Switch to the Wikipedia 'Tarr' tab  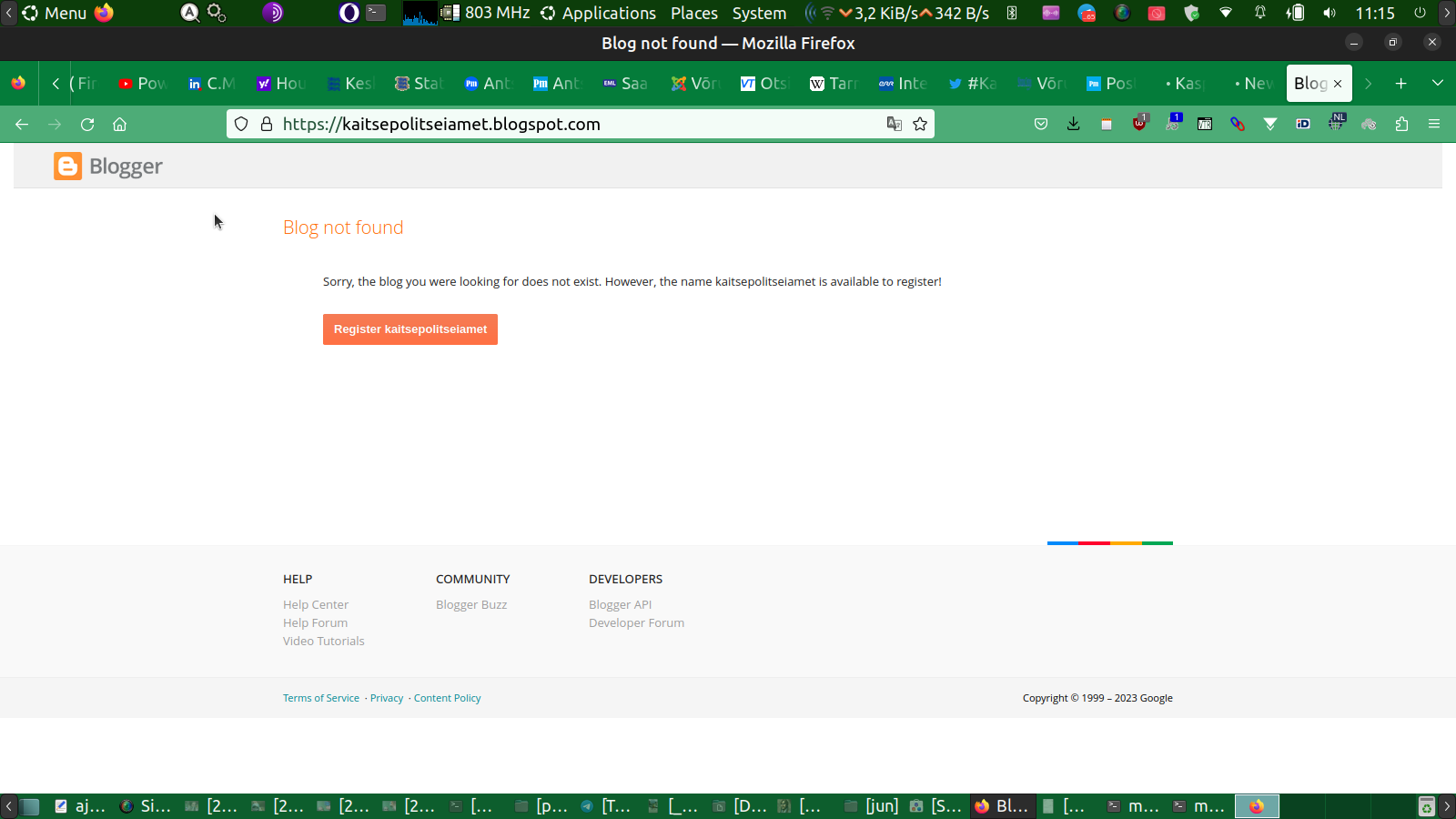coord(835,84)
